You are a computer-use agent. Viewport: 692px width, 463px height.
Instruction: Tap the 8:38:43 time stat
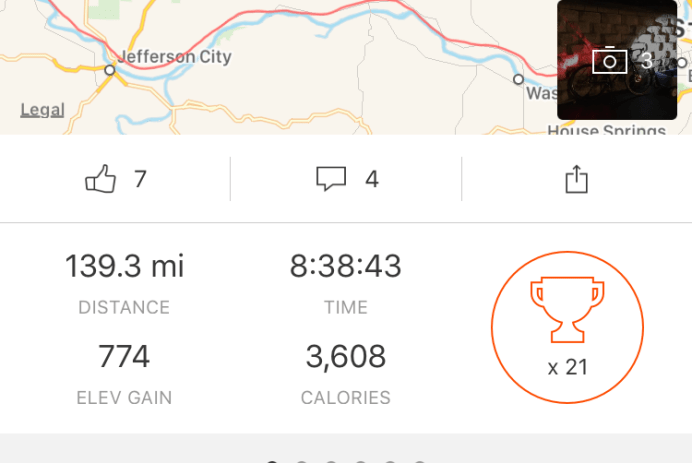click(345, 266)
